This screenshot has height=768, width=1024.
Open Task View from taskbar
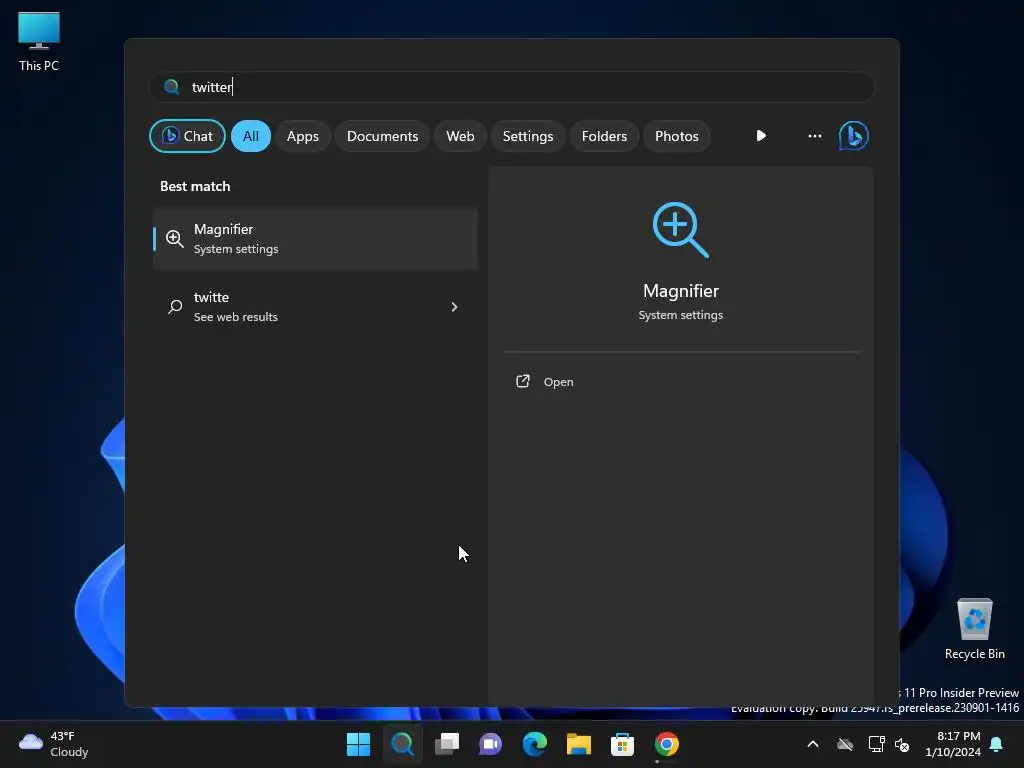click(447, 744)
